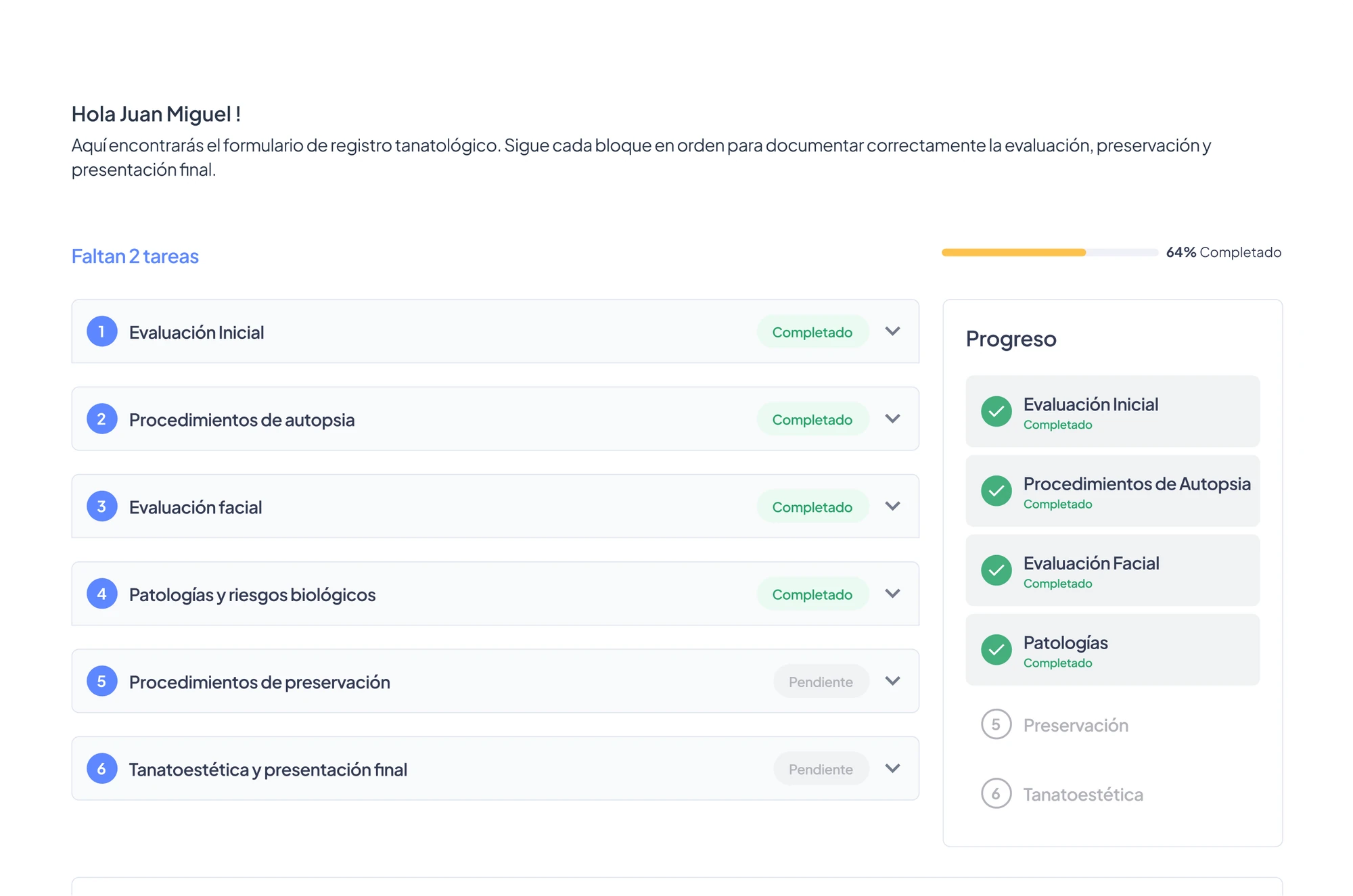Click Completado badge on Procedimientos de autopsia row
This screenshot has width=1353, height=896.
(812, 419)
